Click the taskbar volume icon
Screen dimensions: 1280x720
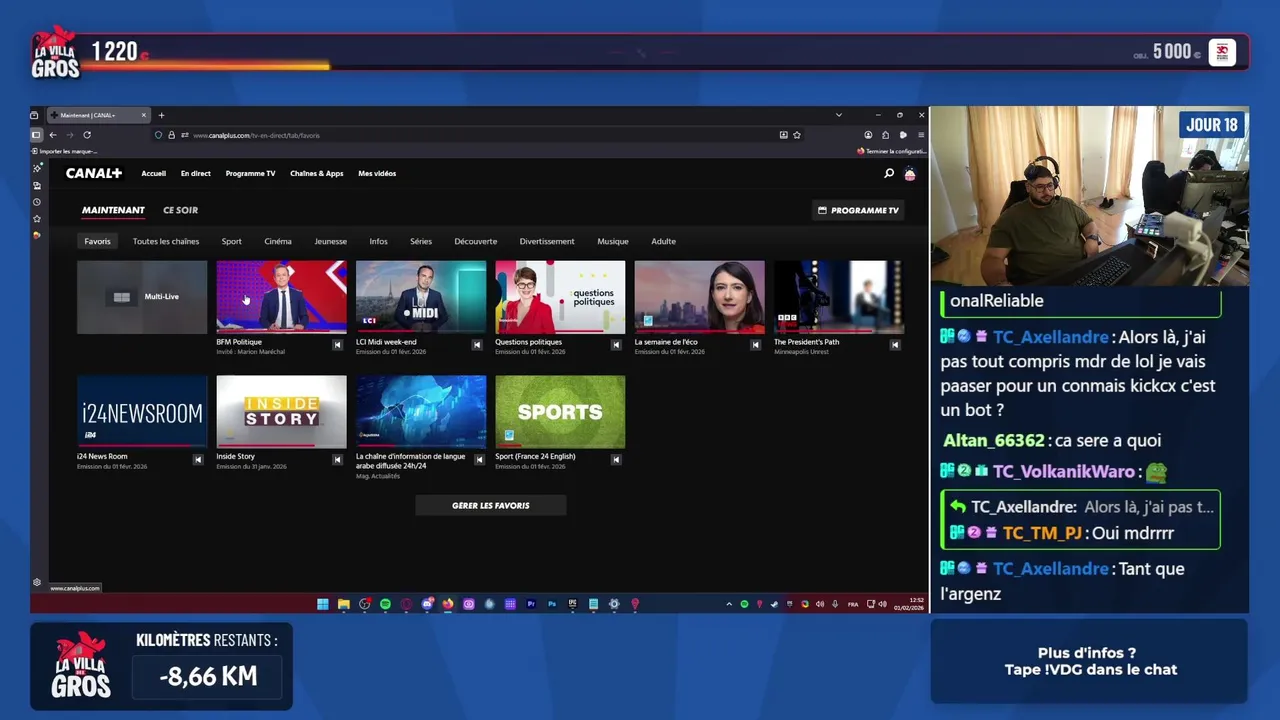(x=882, y=604)
